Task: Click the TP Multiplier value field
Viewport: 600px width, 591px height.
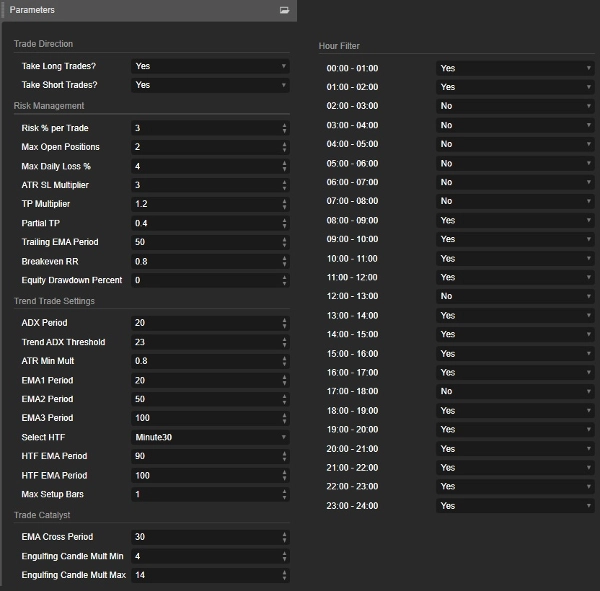Action: pos(210,204)
